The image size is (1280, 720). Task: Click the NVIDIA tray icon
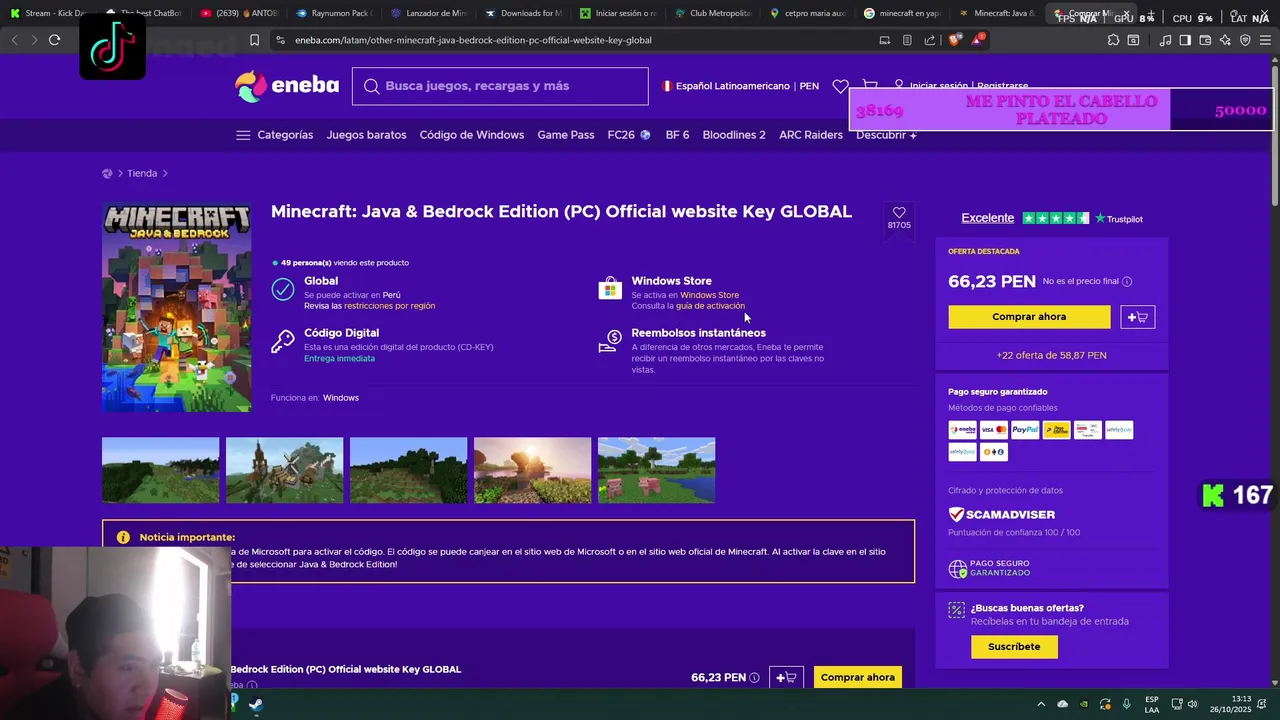tap(1084, 704)
